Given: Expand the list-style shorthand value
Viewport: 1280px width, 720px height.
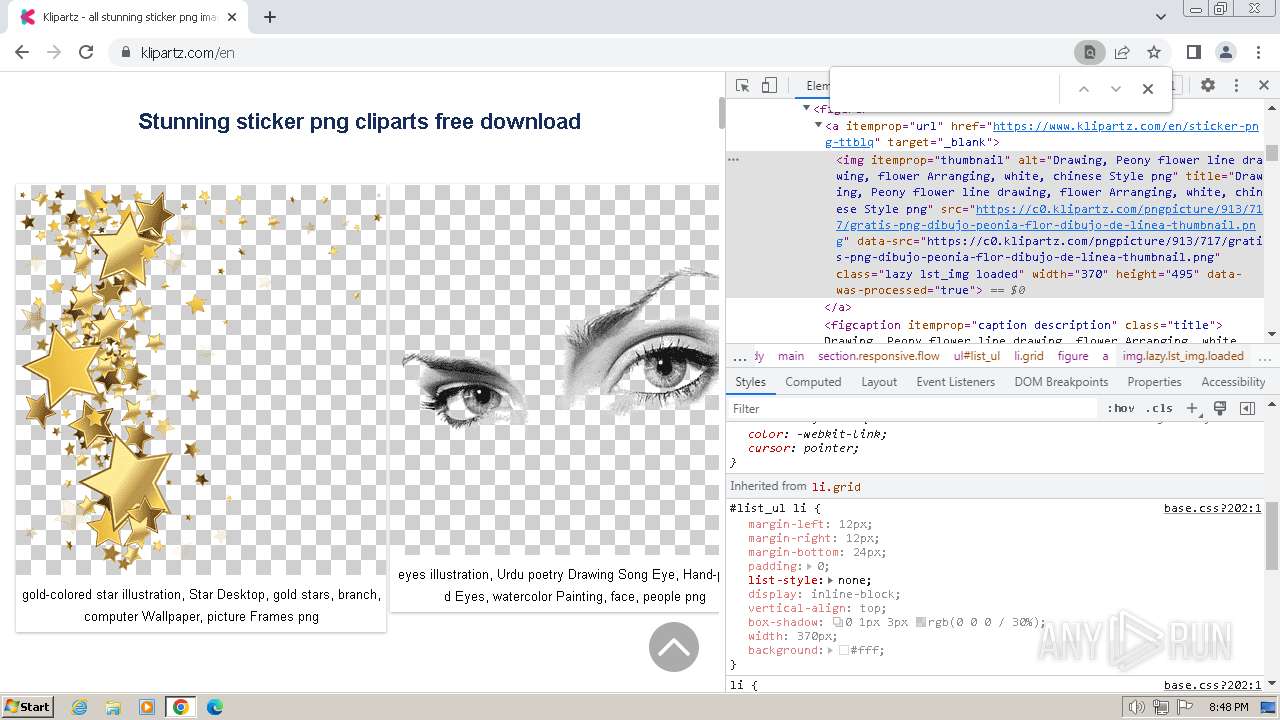Looking at the screenshot, I should 831,580.
